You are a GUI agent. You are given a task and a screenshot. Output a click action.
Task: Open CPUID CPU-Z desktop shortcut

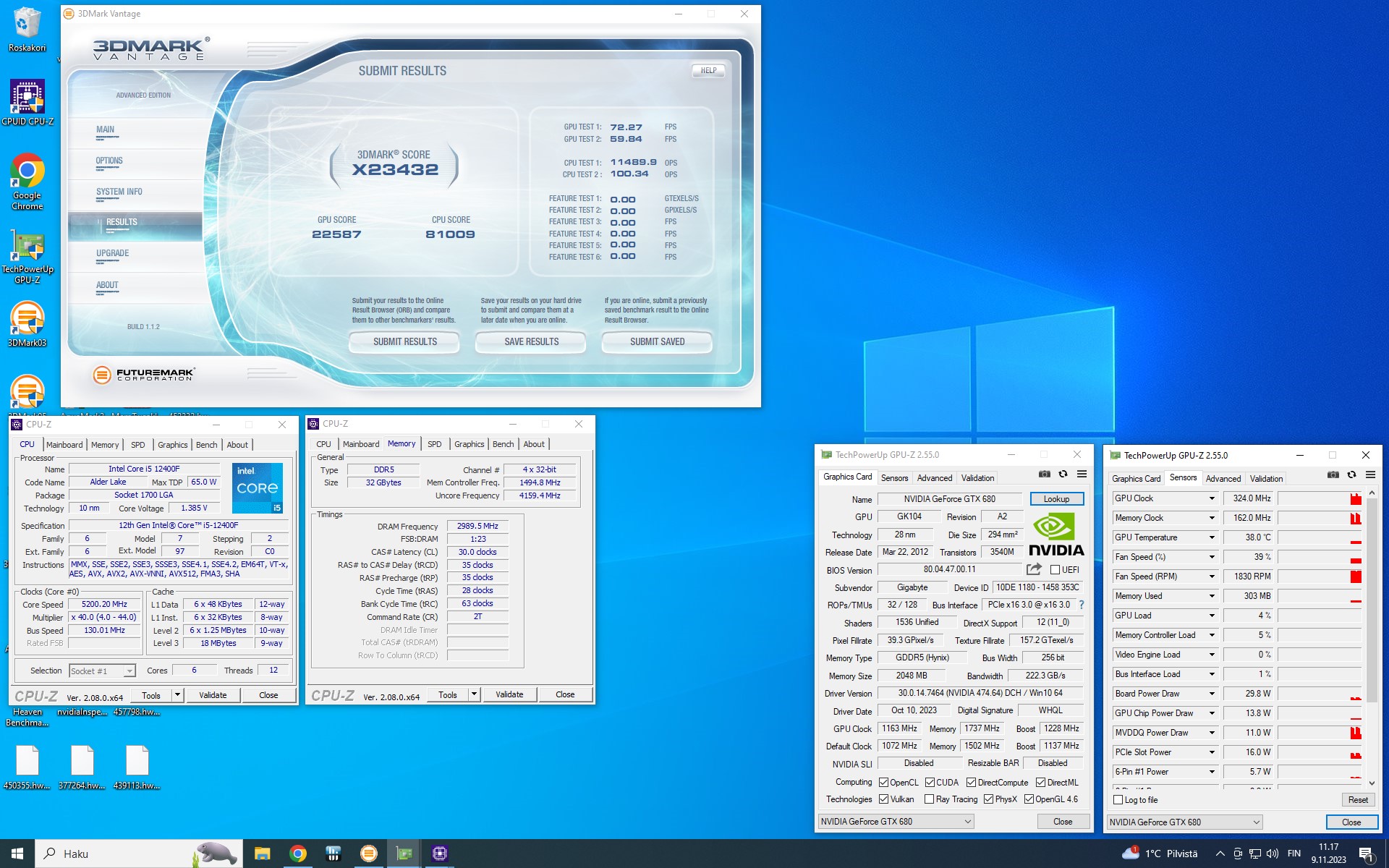pyautogui.click(x=27, y=103)
